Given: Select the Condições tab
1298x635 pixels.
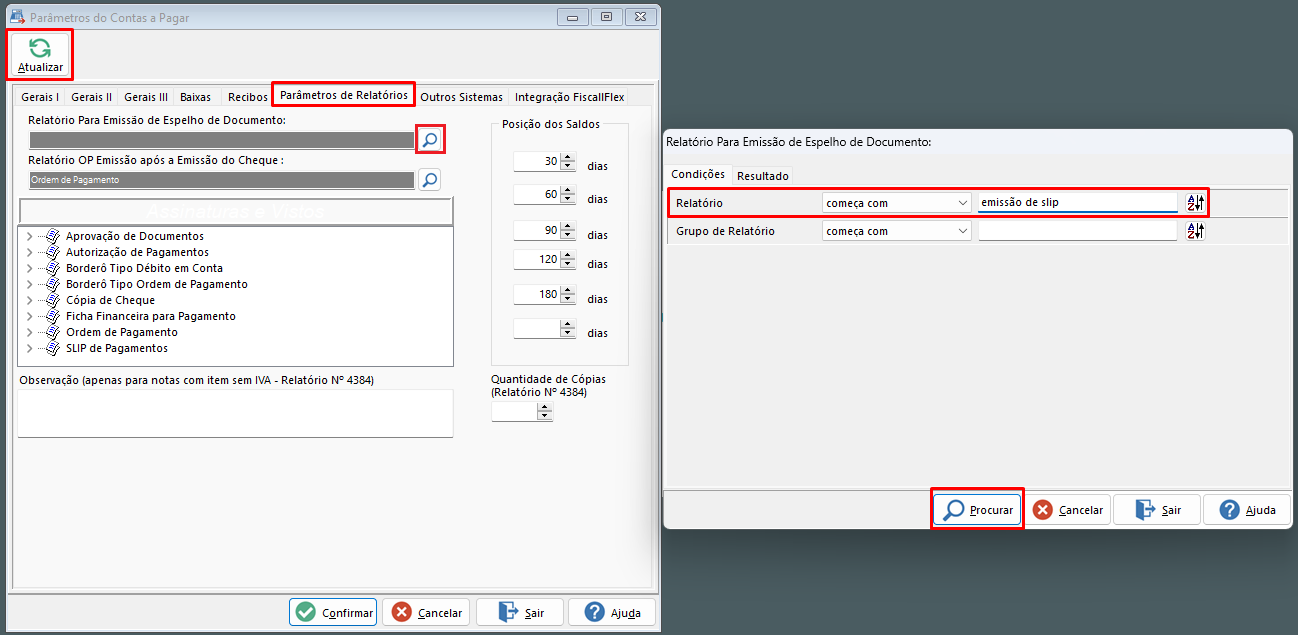Looking at the screenshot, I should coord(698,174).
